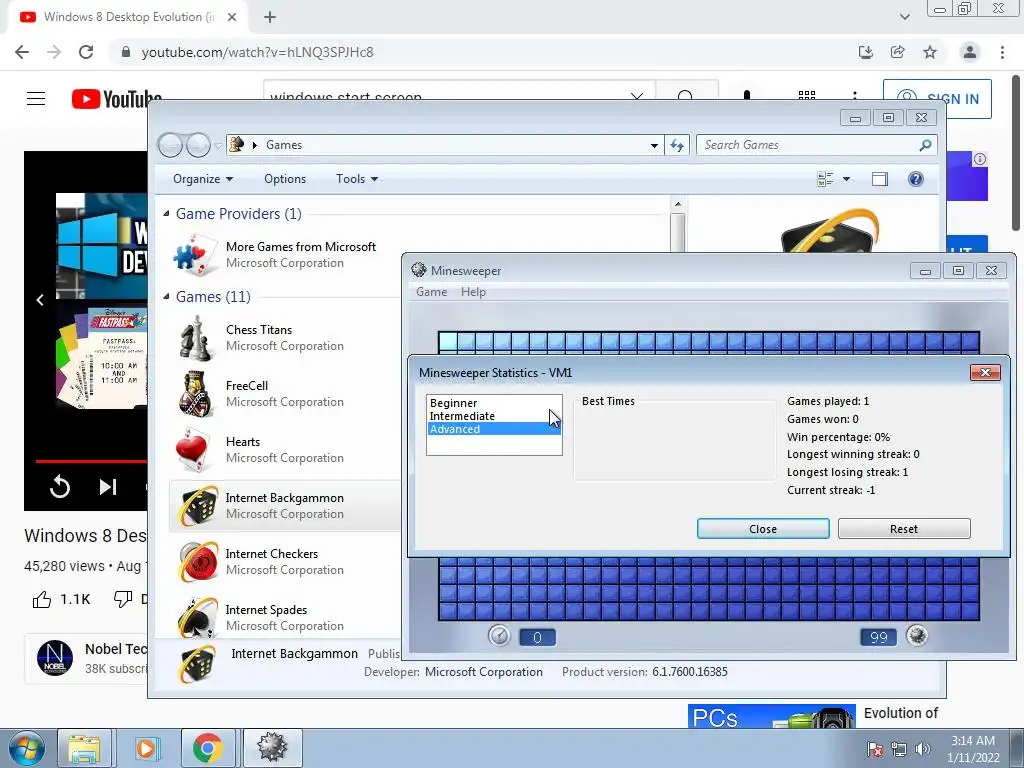Click the Back button in Games window
Screen dimensions: 1024x768
click(x=170, y=144)
